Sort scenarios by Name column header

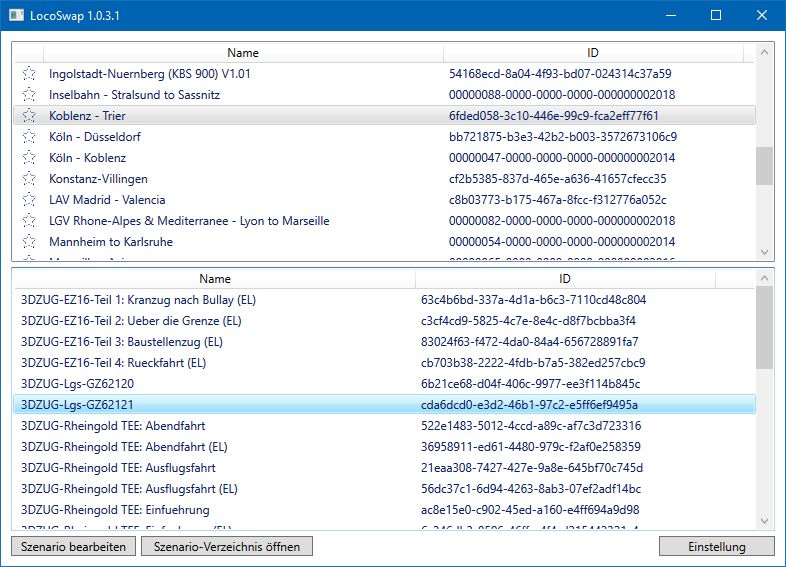coord(214,279)
